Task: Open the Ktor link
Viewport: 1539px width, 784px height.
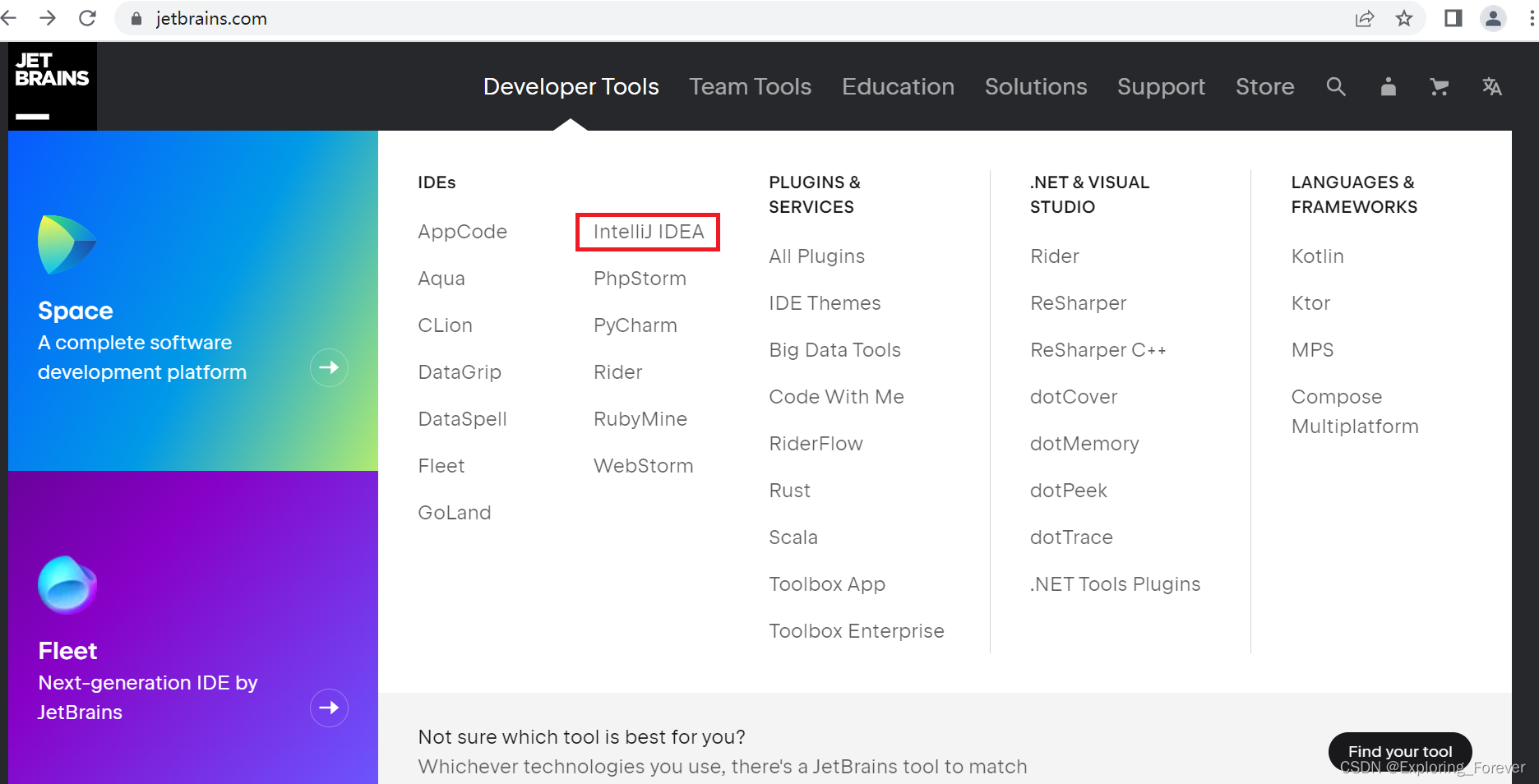Action: [1310, 303]
